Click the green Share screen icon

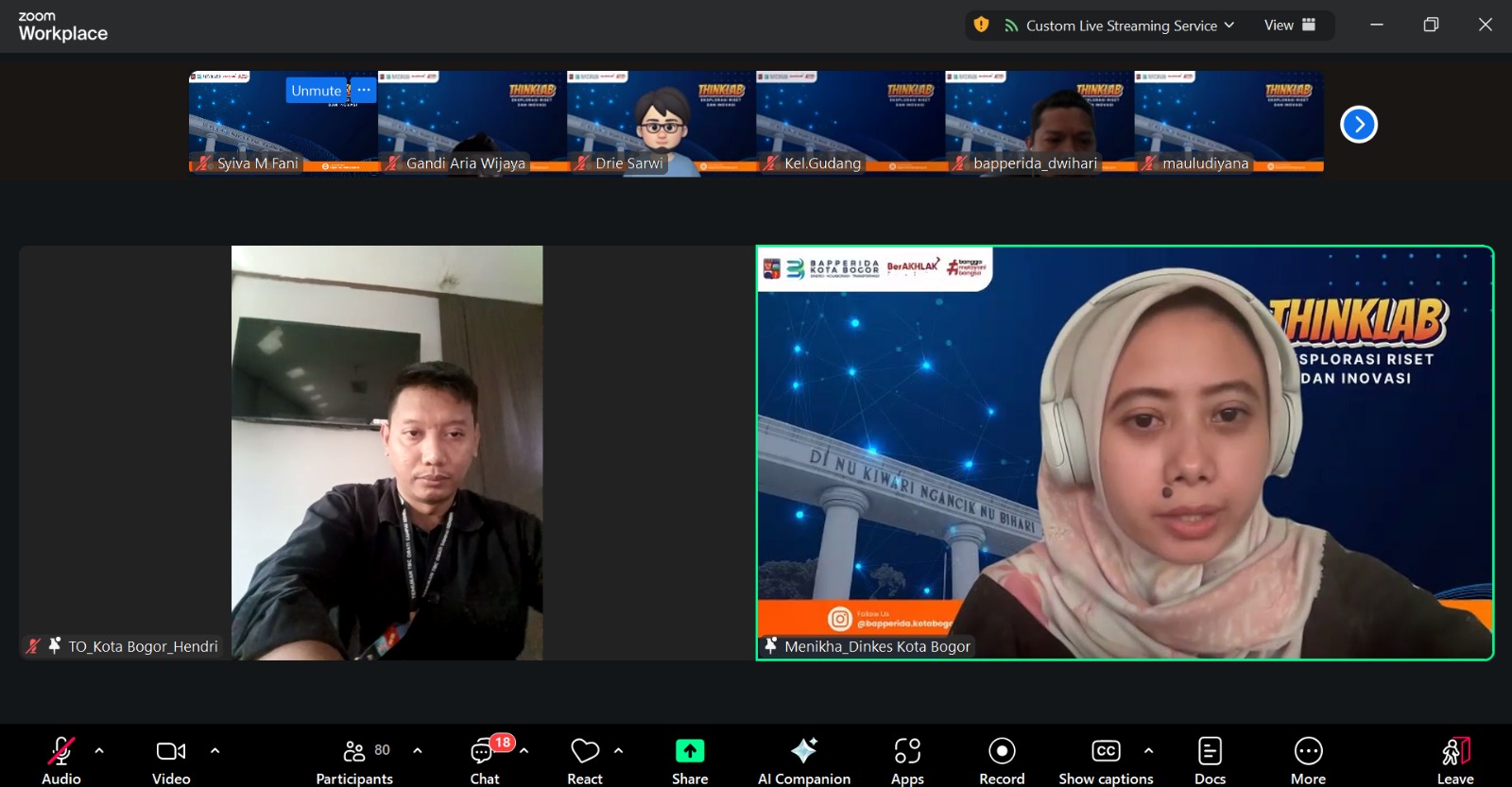coord(689,751)
